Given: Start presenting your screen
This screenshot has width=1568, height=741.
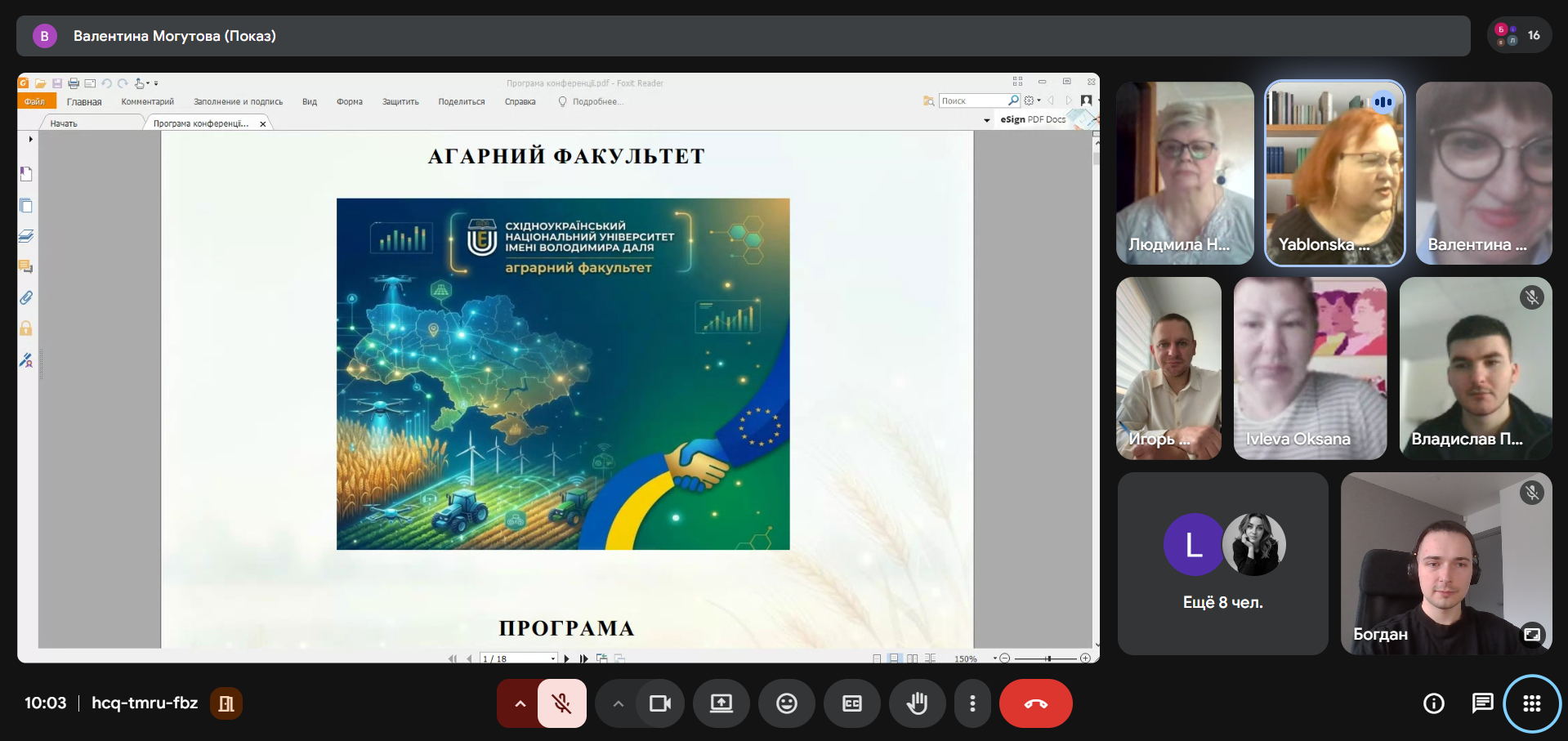Looking at the screenshot, I should pyautogui.click(x=721, y=703).
